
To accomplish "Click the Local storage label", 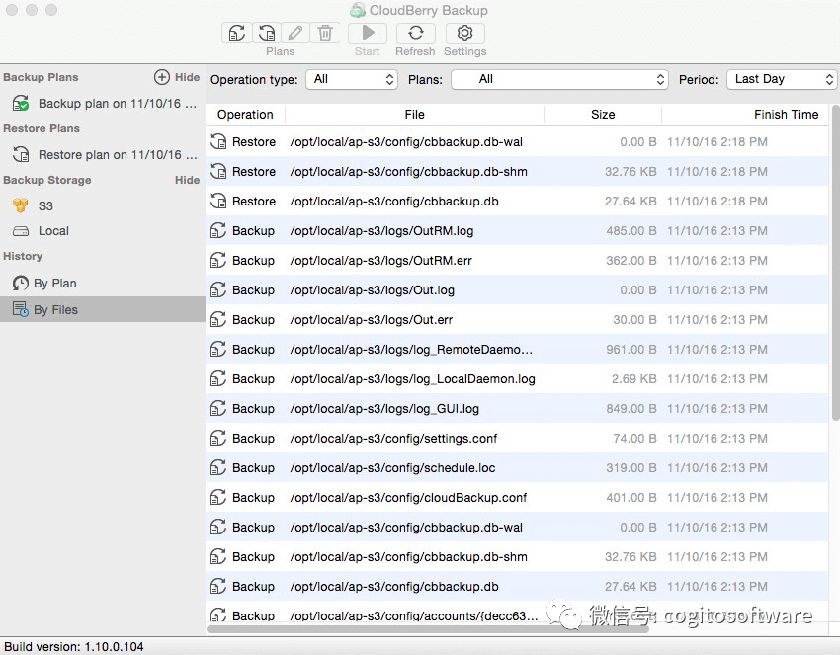I will [54, 231].
